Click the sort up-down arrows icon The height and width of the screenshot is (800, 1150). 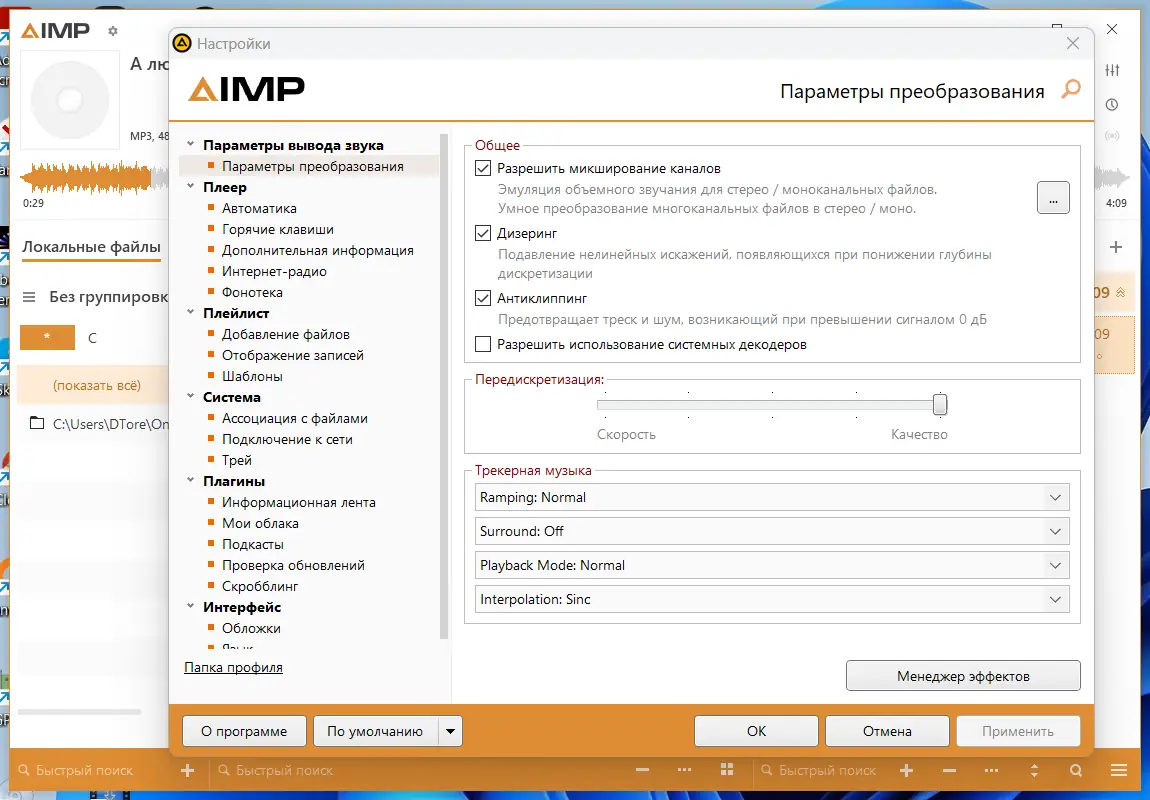1034,770
